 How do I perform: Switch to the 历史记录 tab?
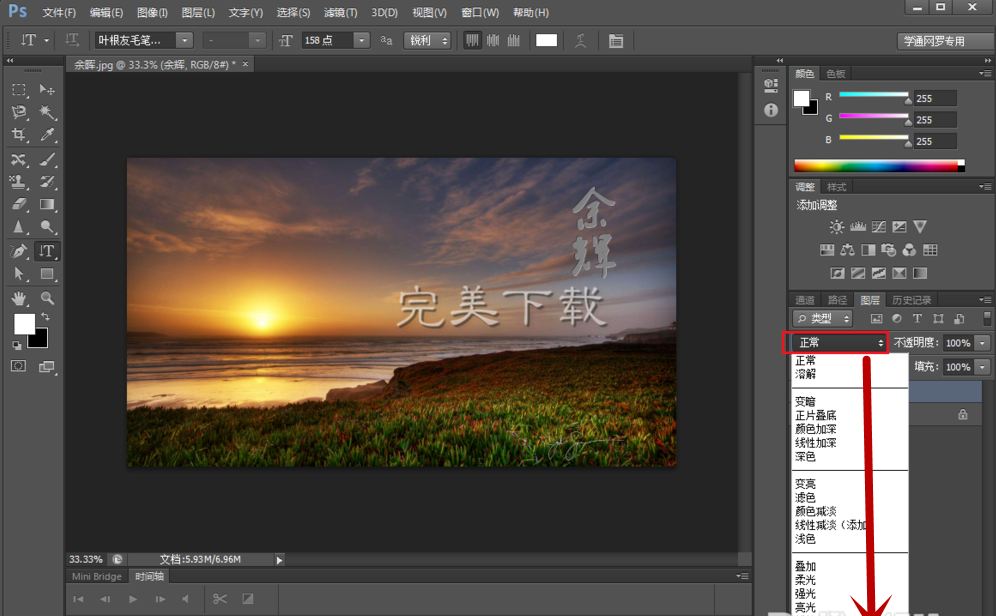[x=911, y=300]
